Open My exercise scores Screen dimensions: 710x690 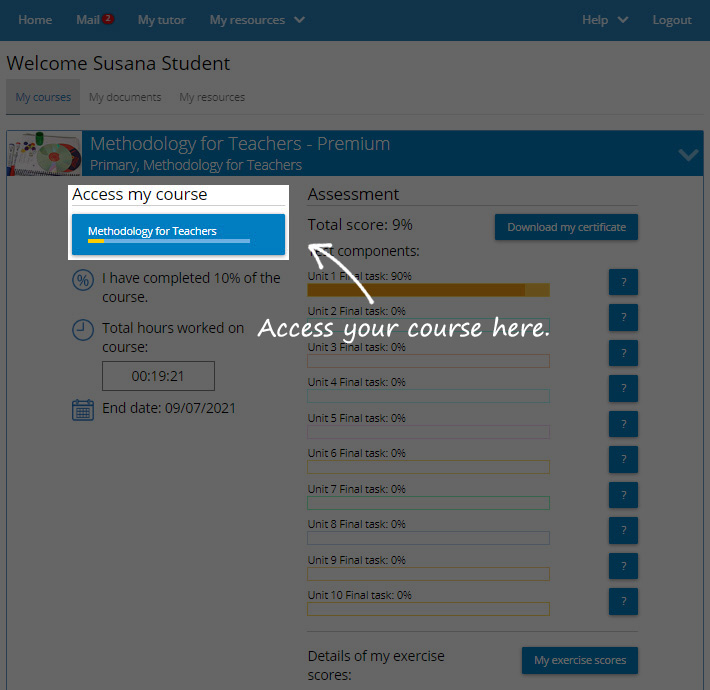[579, 660]
